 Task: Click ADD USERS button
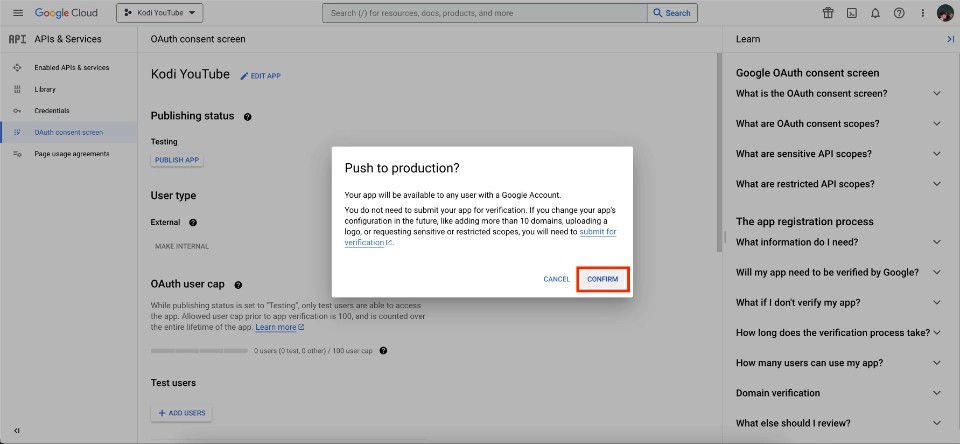click(181, 413)
